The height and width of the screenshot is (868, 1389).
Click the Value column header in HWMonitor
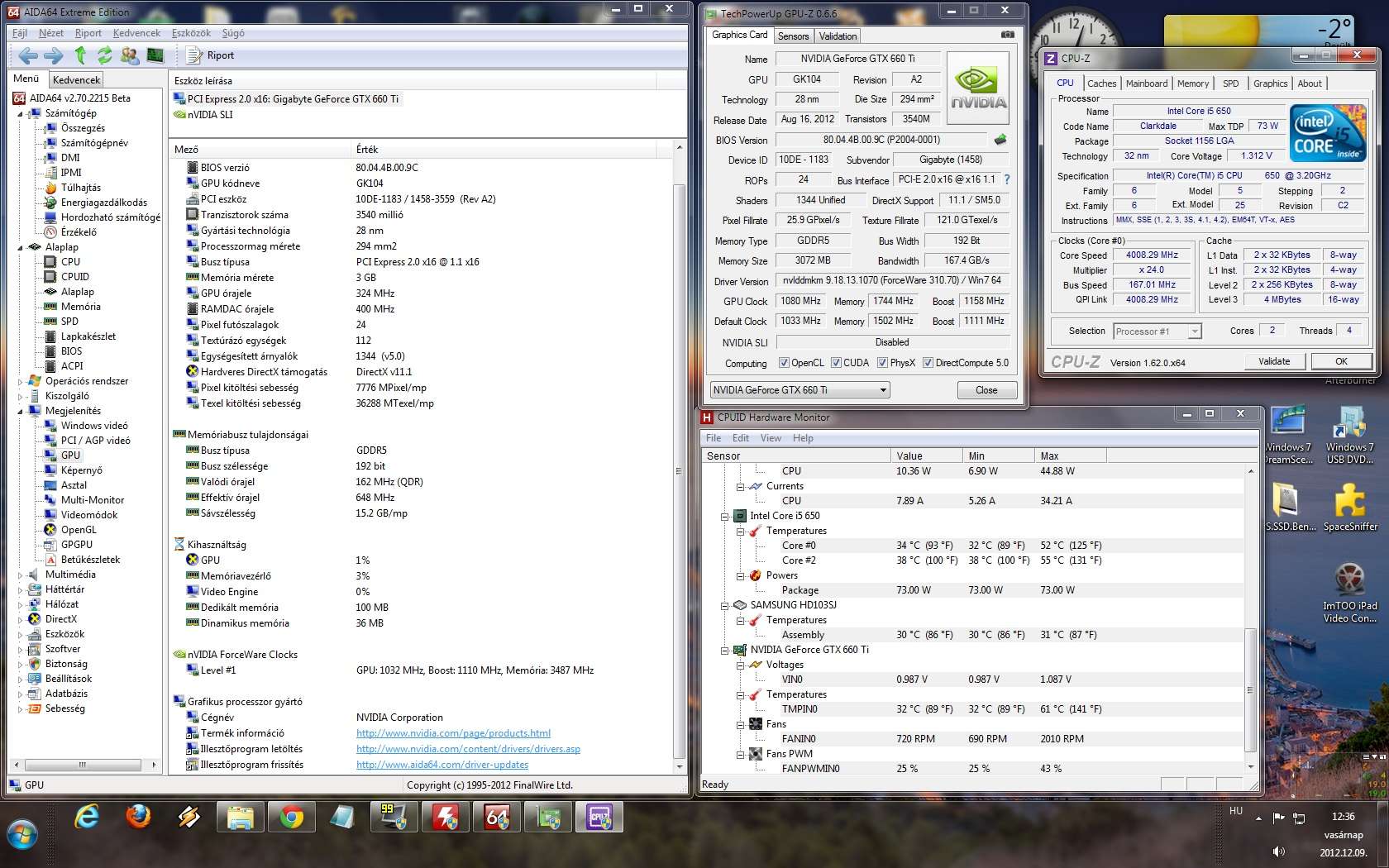pos(927,455)
